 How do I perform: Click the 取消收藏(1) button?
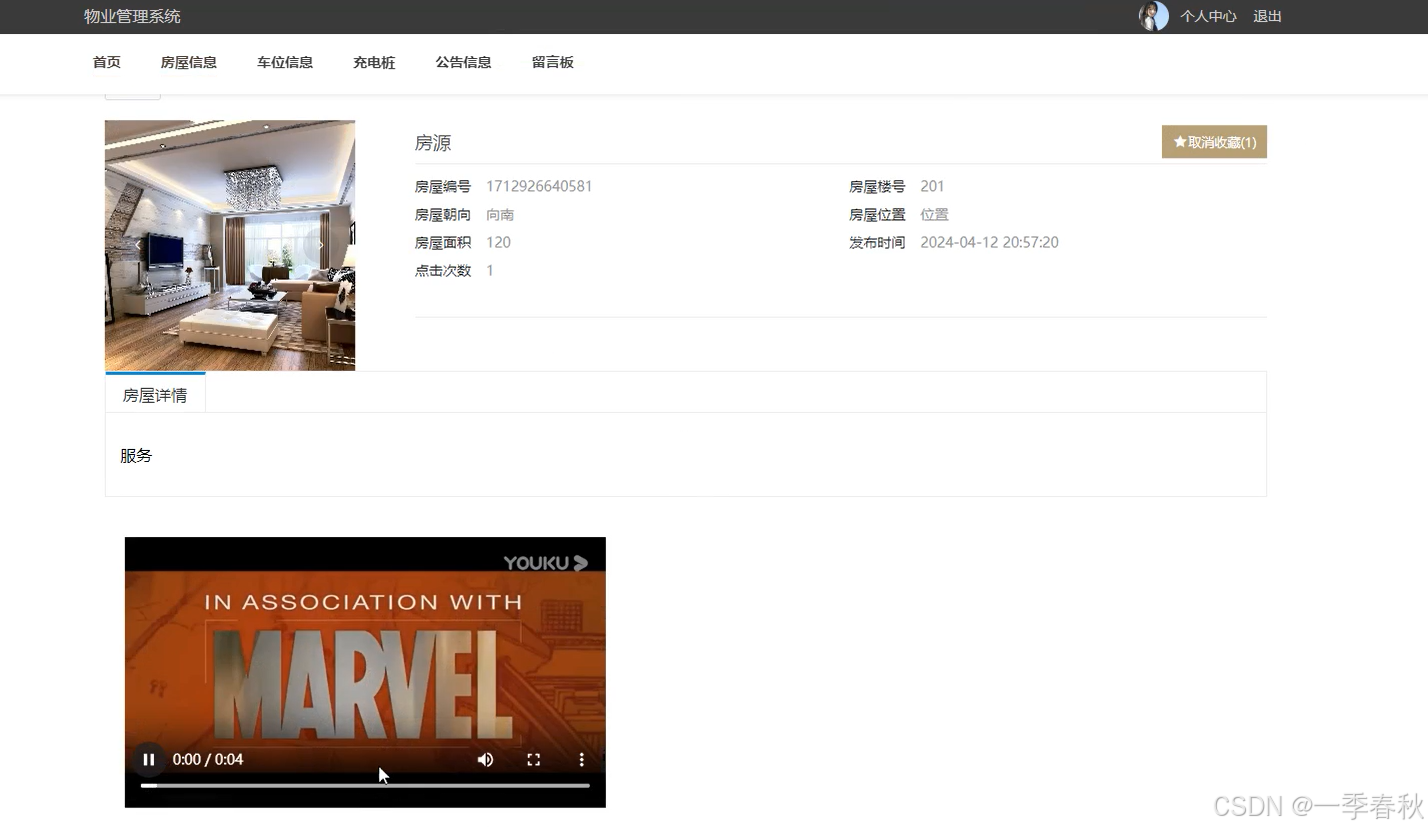tap(1214, 142)
